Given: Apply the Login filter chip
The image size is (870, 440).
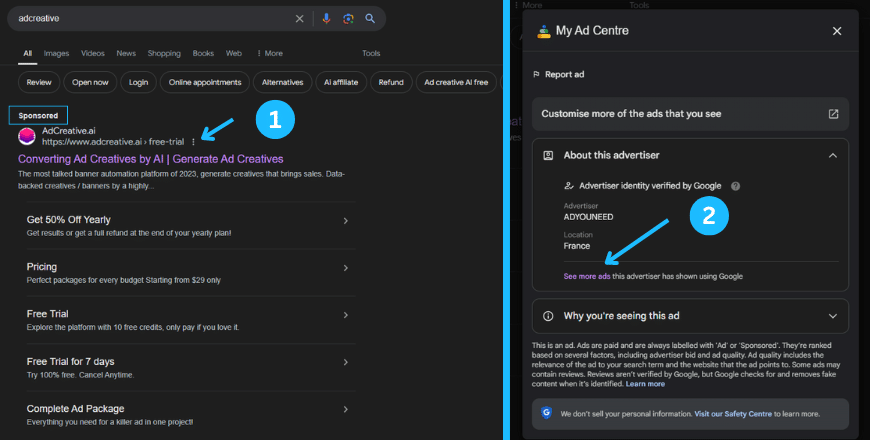Looking at the screenshot, I should point(138,82).
